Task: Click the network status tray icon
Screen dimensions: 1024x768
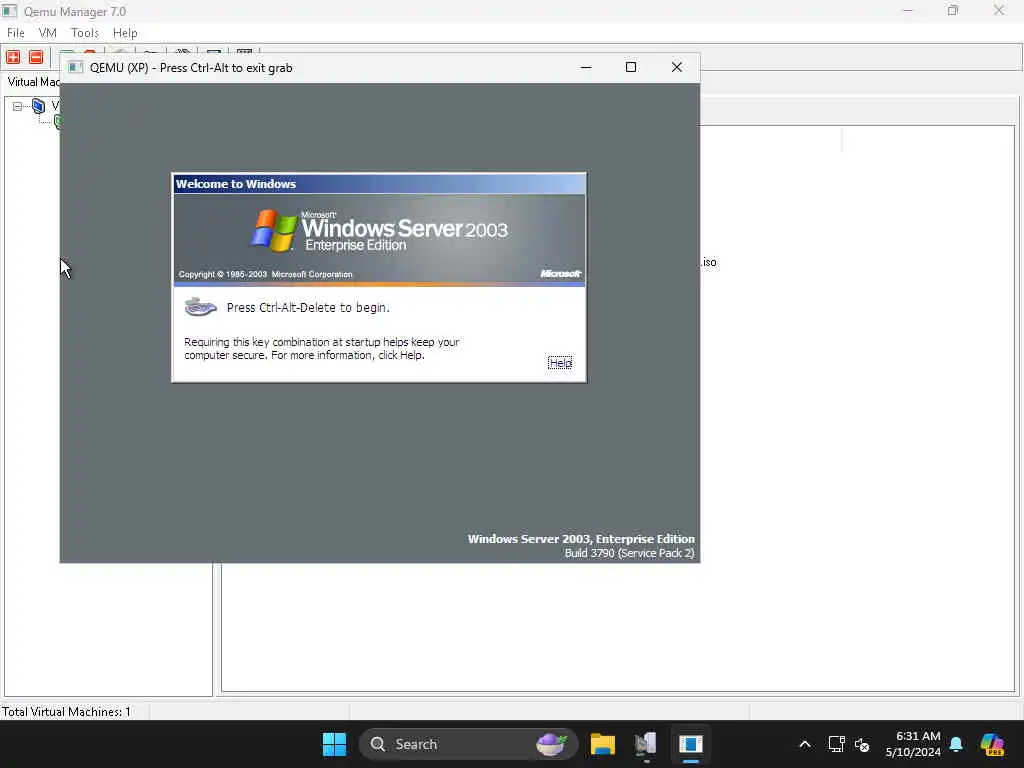Action: [x=836, y=744]
